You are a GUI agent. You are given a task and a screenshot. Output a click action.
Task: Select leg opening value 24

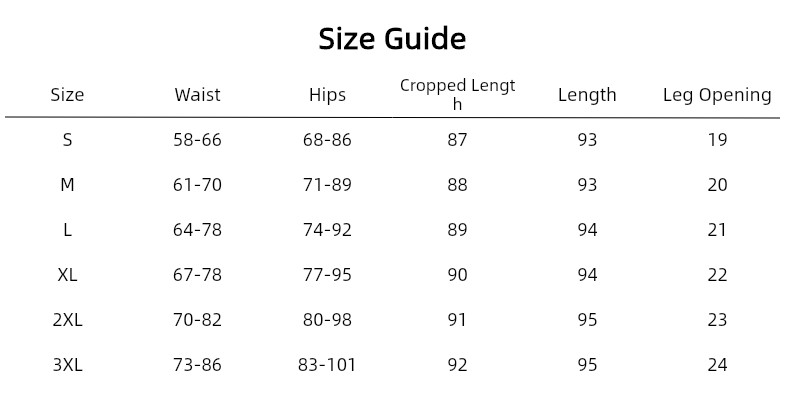[717, 365]
